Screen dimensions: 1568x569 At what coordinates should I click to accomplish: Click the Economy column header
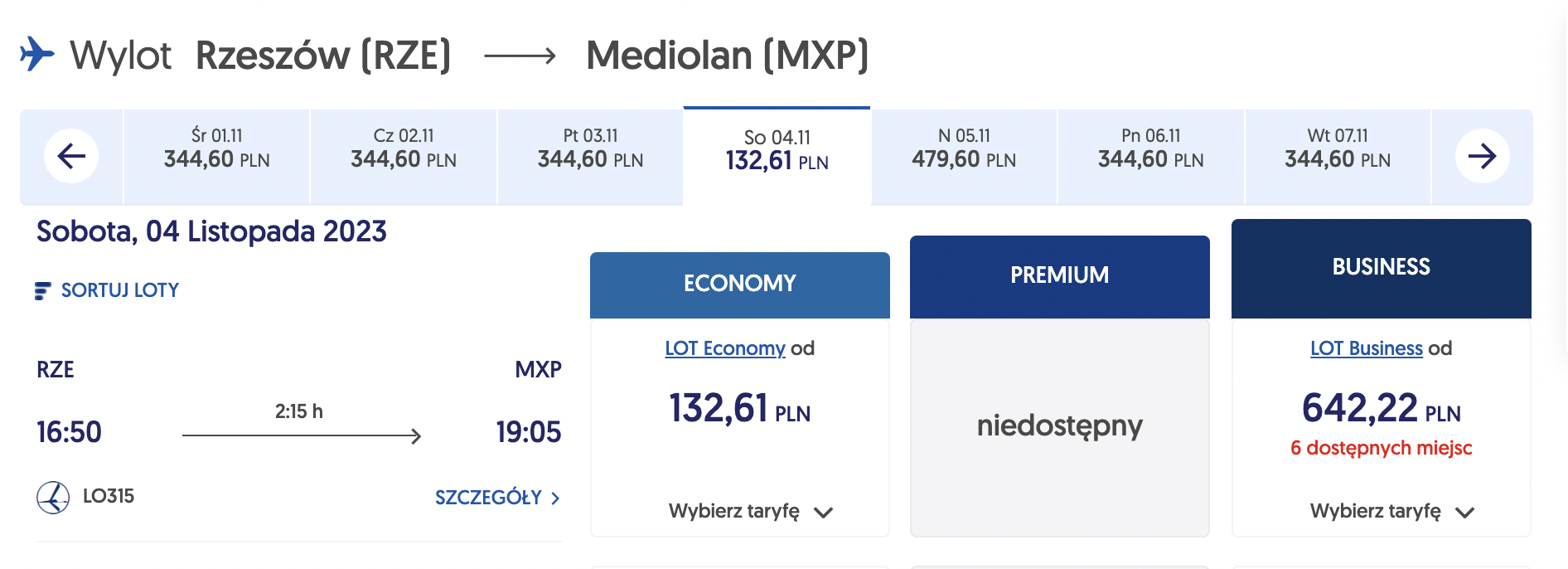tap(739, 285)
